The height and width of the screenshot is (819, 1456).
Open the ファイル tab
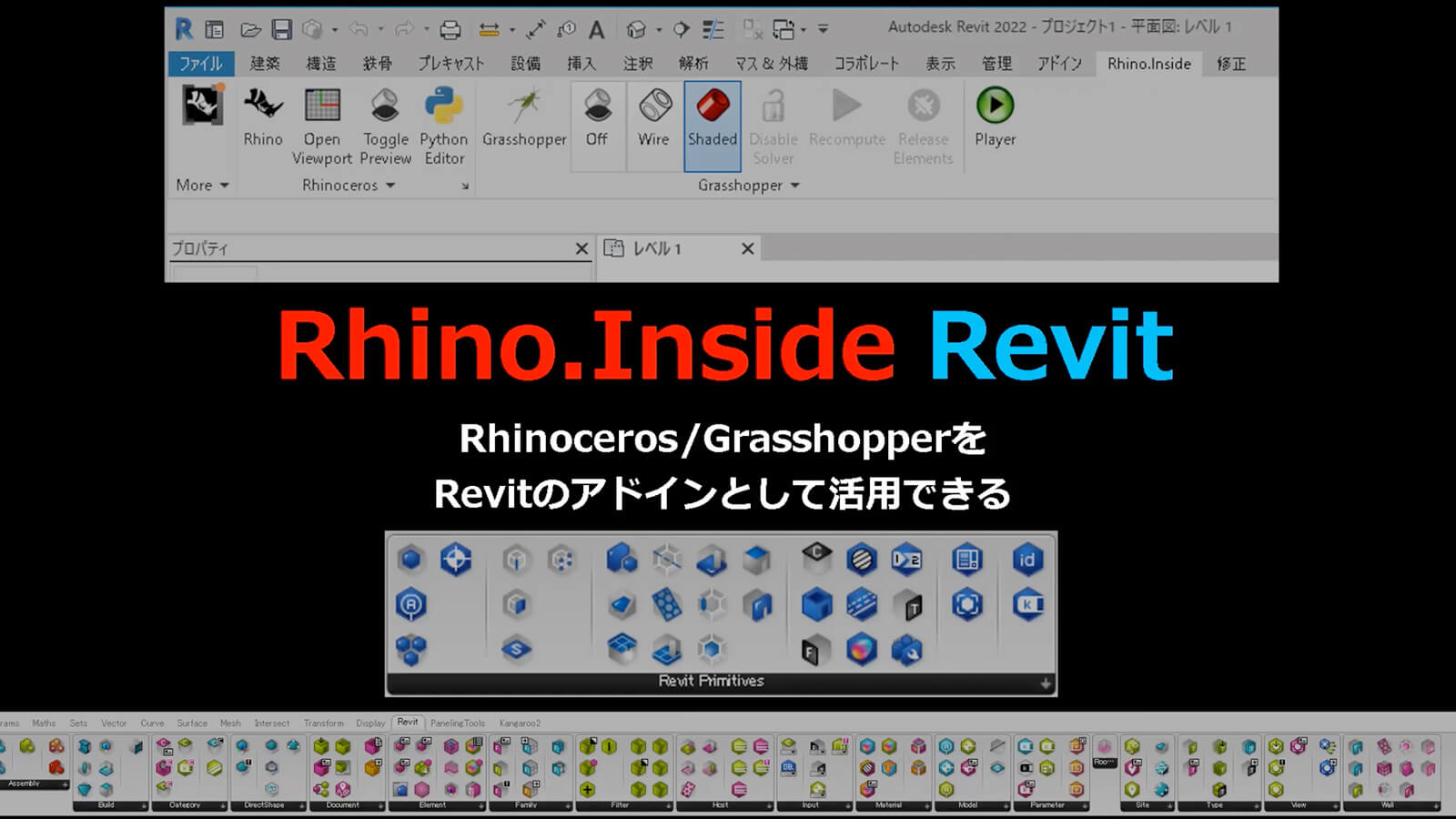[201, 64]
